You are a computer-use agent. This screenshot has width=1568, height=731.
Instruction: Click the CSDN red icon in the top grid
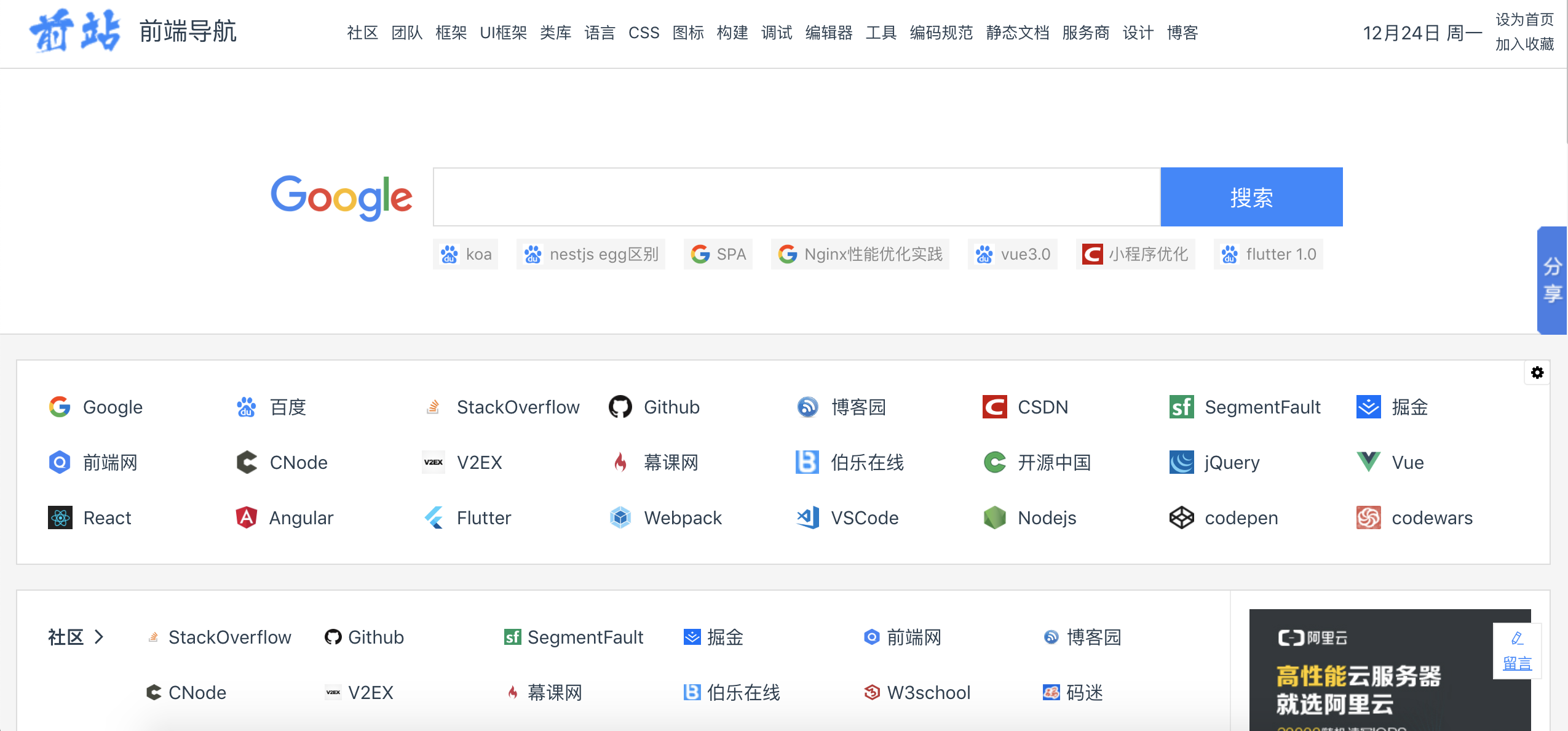[x=994, y=407]
